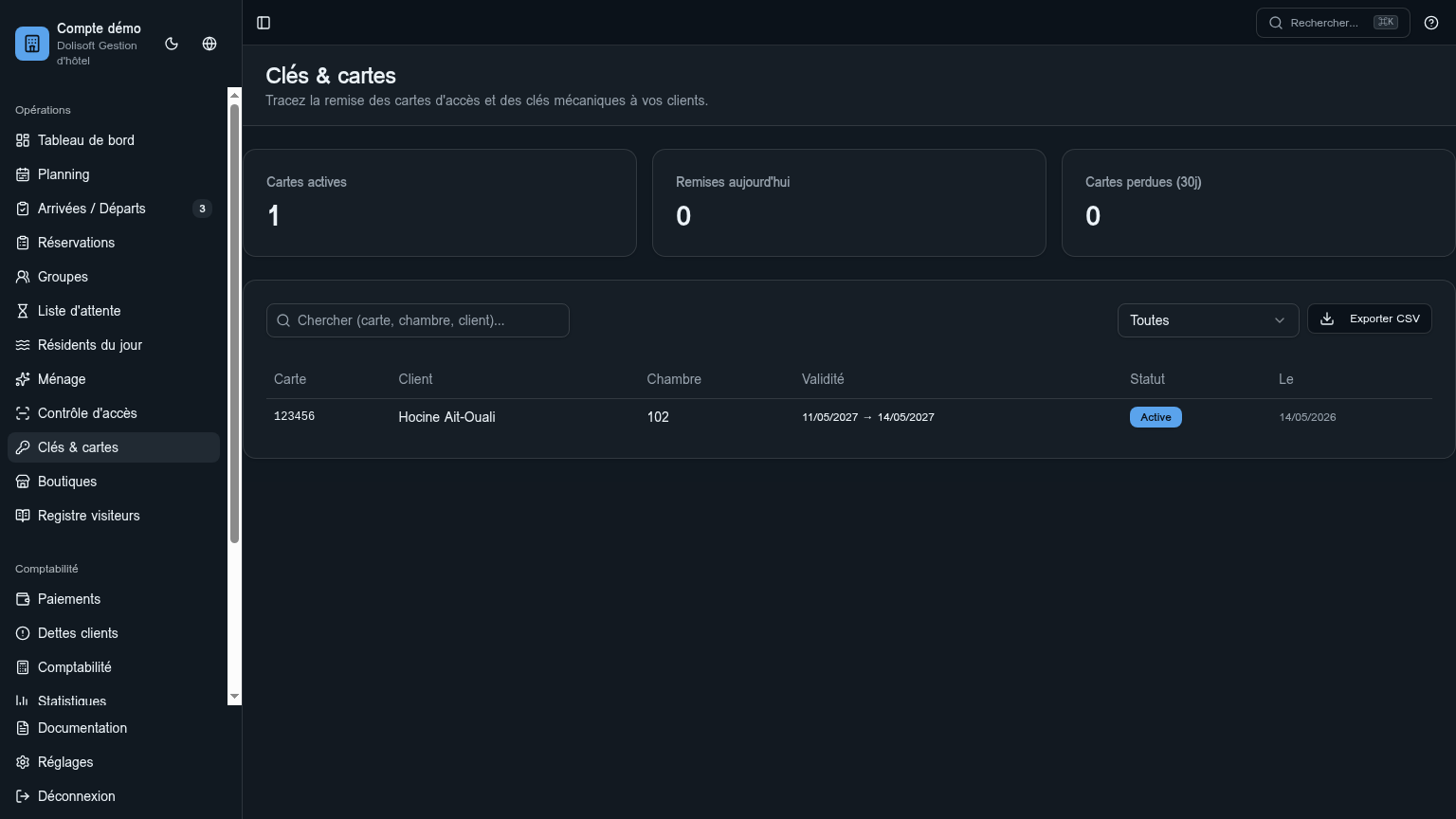Click the Client column header
Viewport: 1456px width, 819px height.
[415, 379]
